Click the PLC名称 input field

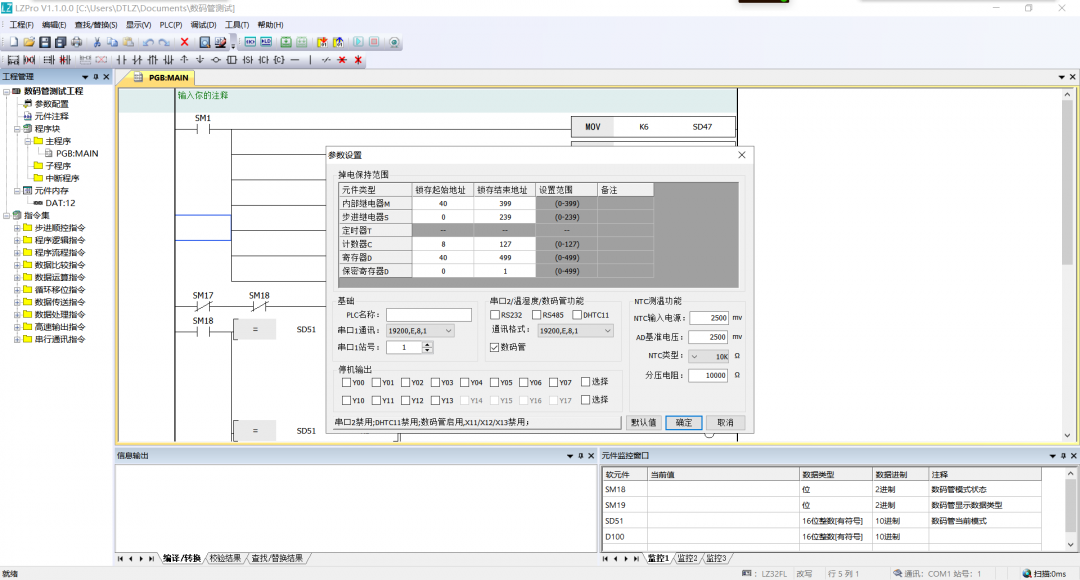429,314
